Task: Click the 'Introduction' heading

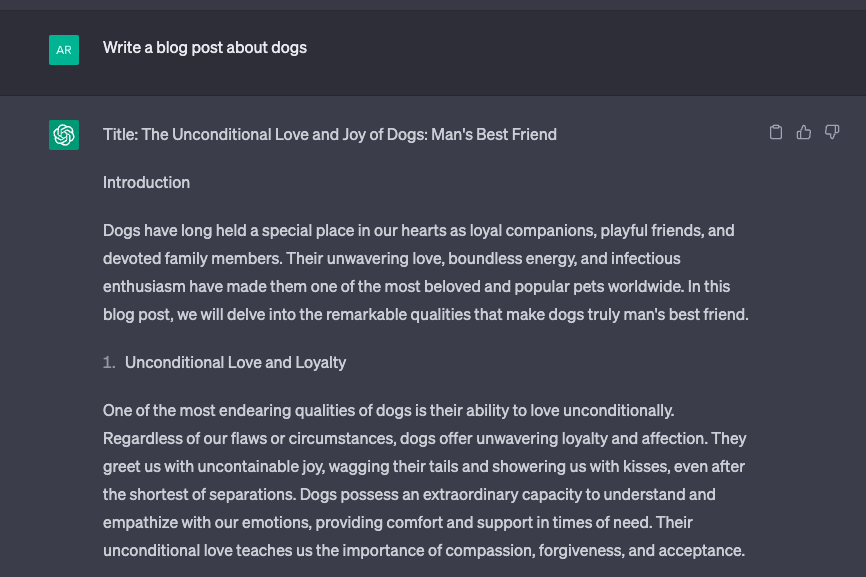Action: click(146, 183)
